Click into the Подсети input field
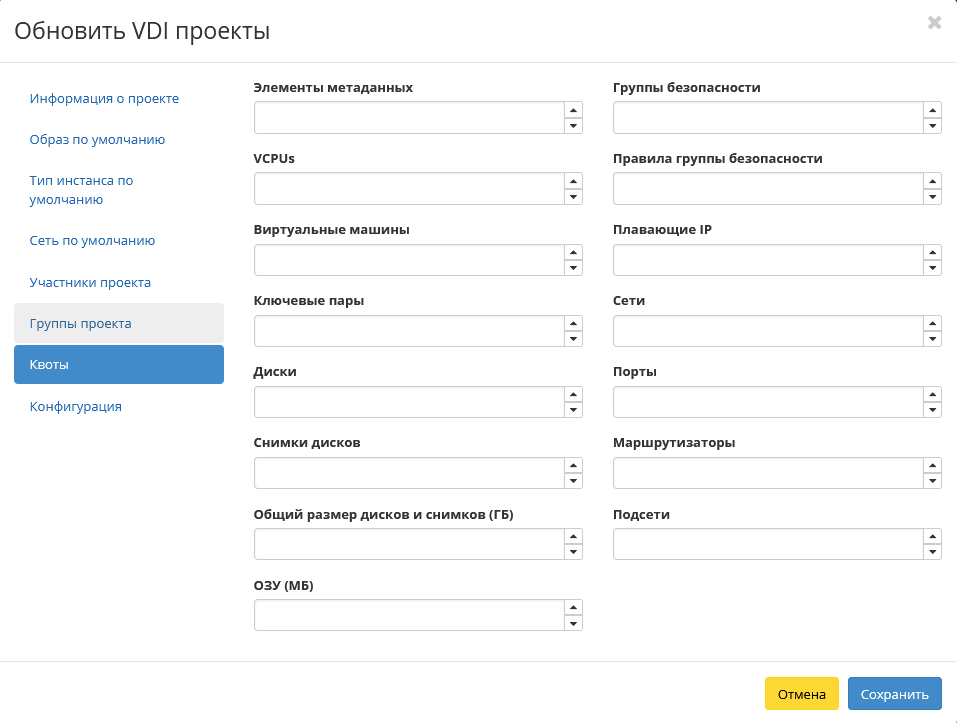Screen dimensions: 957x723 (x=768, y=544)
